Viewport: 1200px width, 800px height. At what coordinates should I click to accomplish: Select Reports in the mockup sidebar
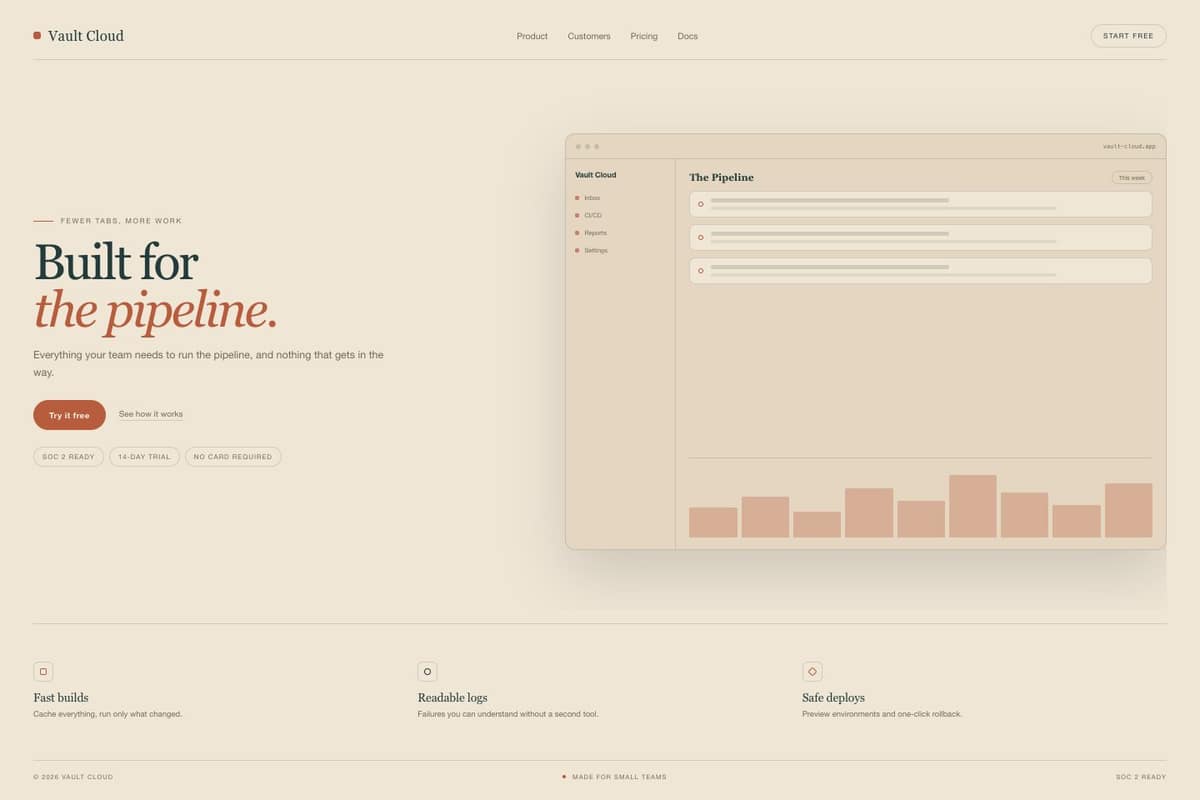[x=595, y=233]
